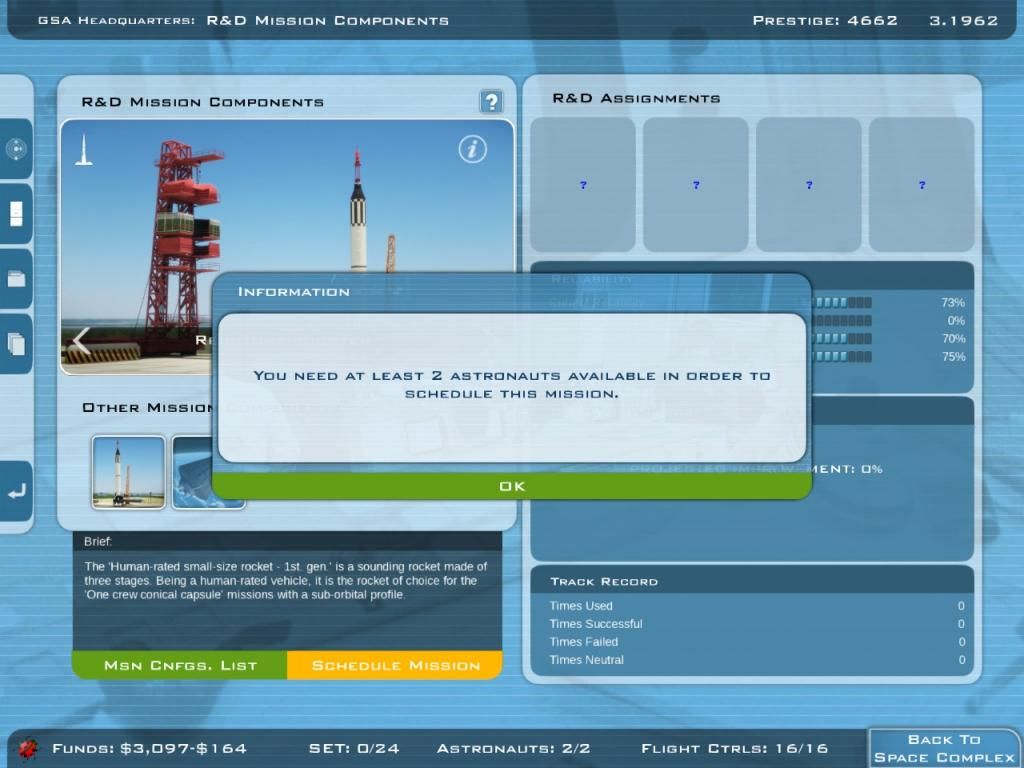Click the dialog message about 2 astronauts

point(512,385)
